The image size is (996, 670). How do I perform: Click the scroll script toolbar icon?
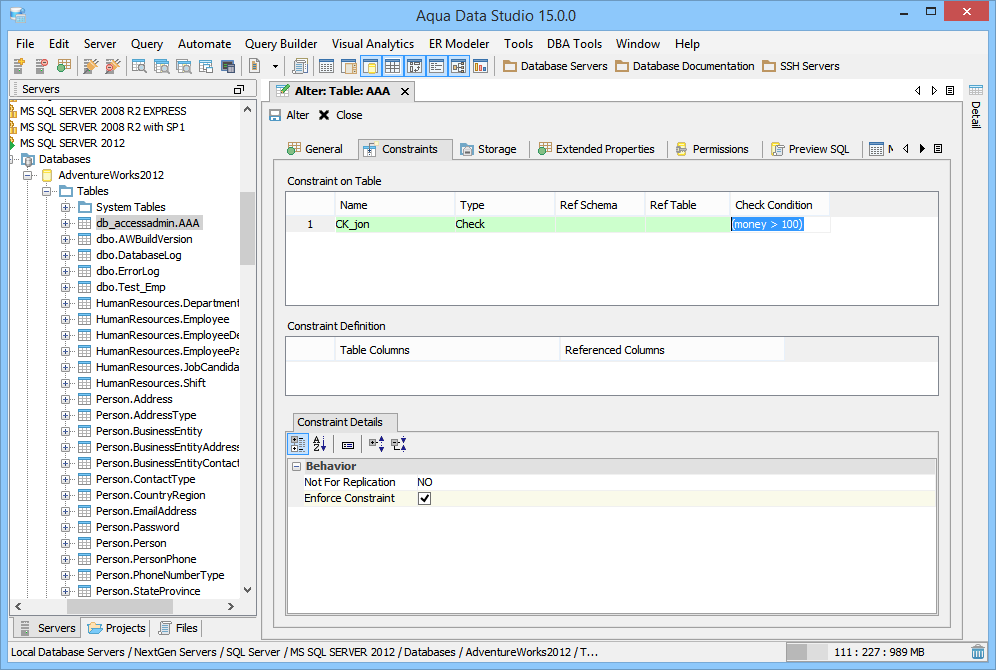click(x=300, y=66)
